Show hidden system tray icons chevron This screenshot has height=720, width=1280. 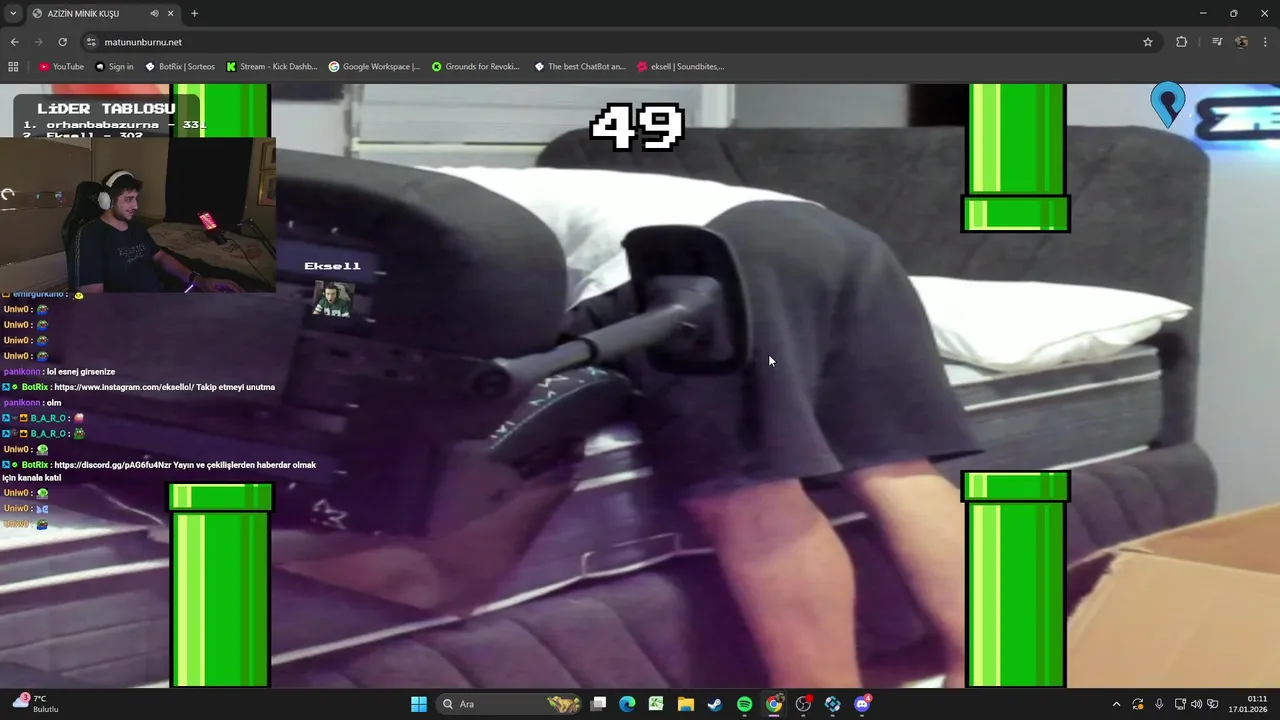click(x=1116, y=704)
